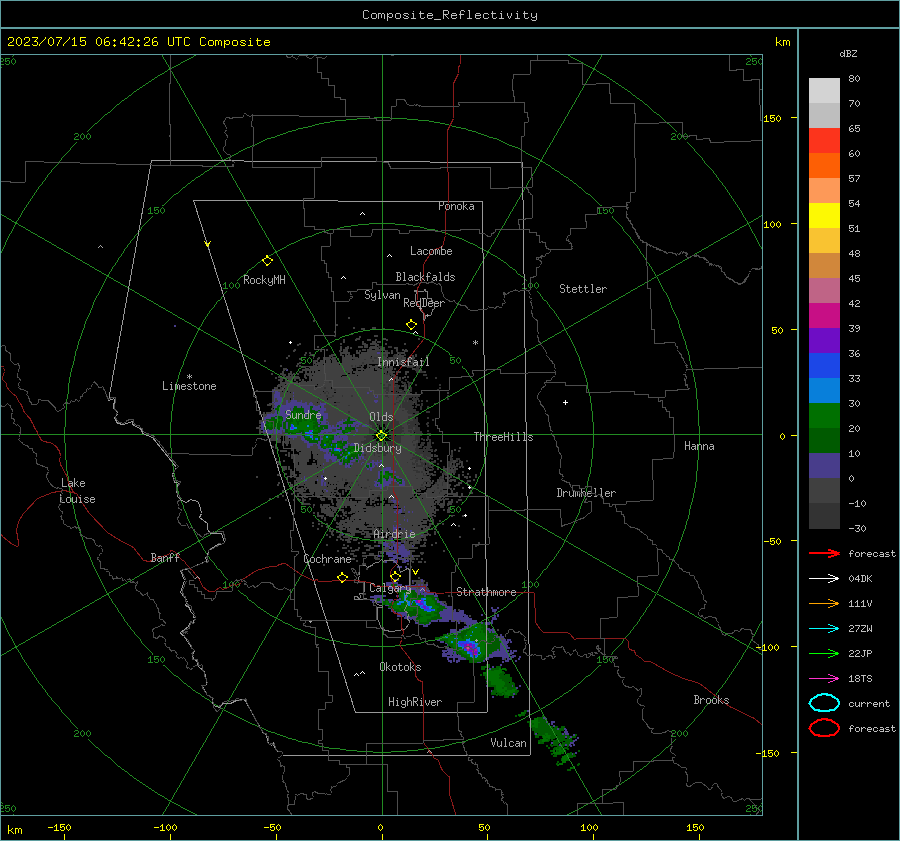Click the Brooks city label
900x841 pixels.
tap(711, 700)
